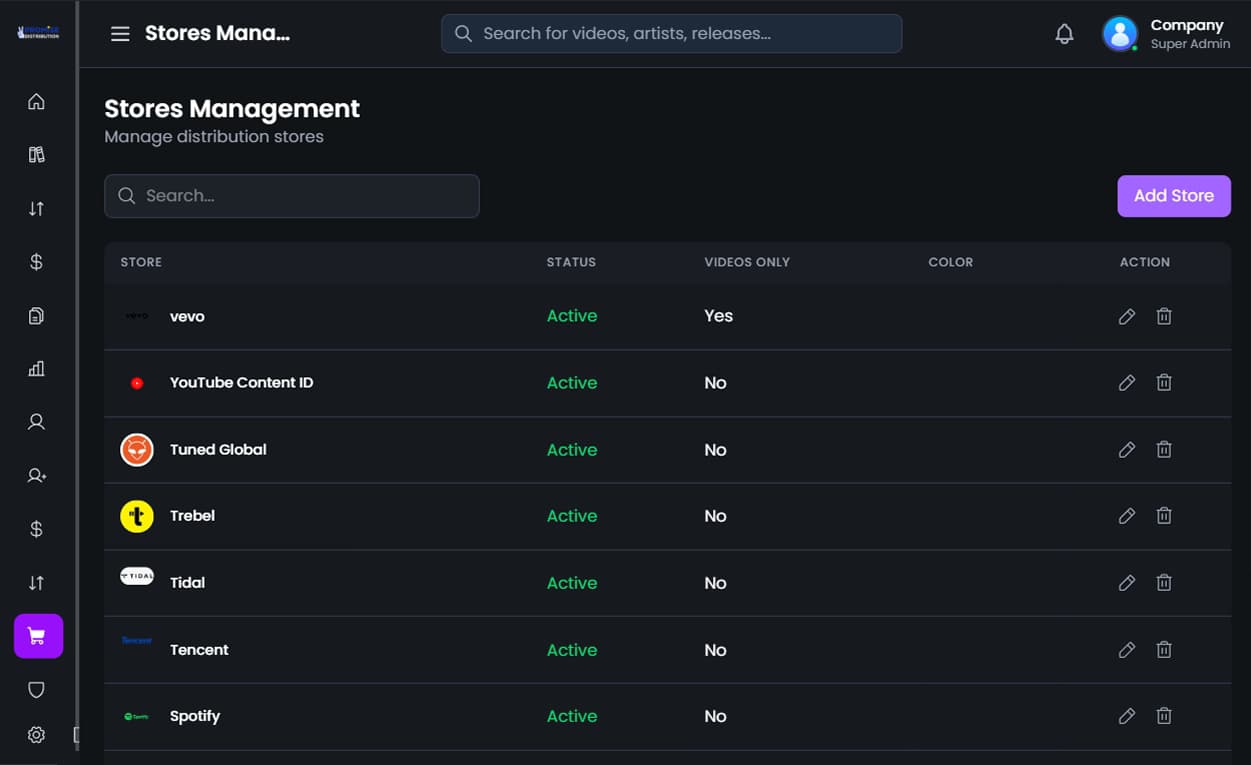Click the Active status of Tencent
1251x765 pixels.
point(571,649)
